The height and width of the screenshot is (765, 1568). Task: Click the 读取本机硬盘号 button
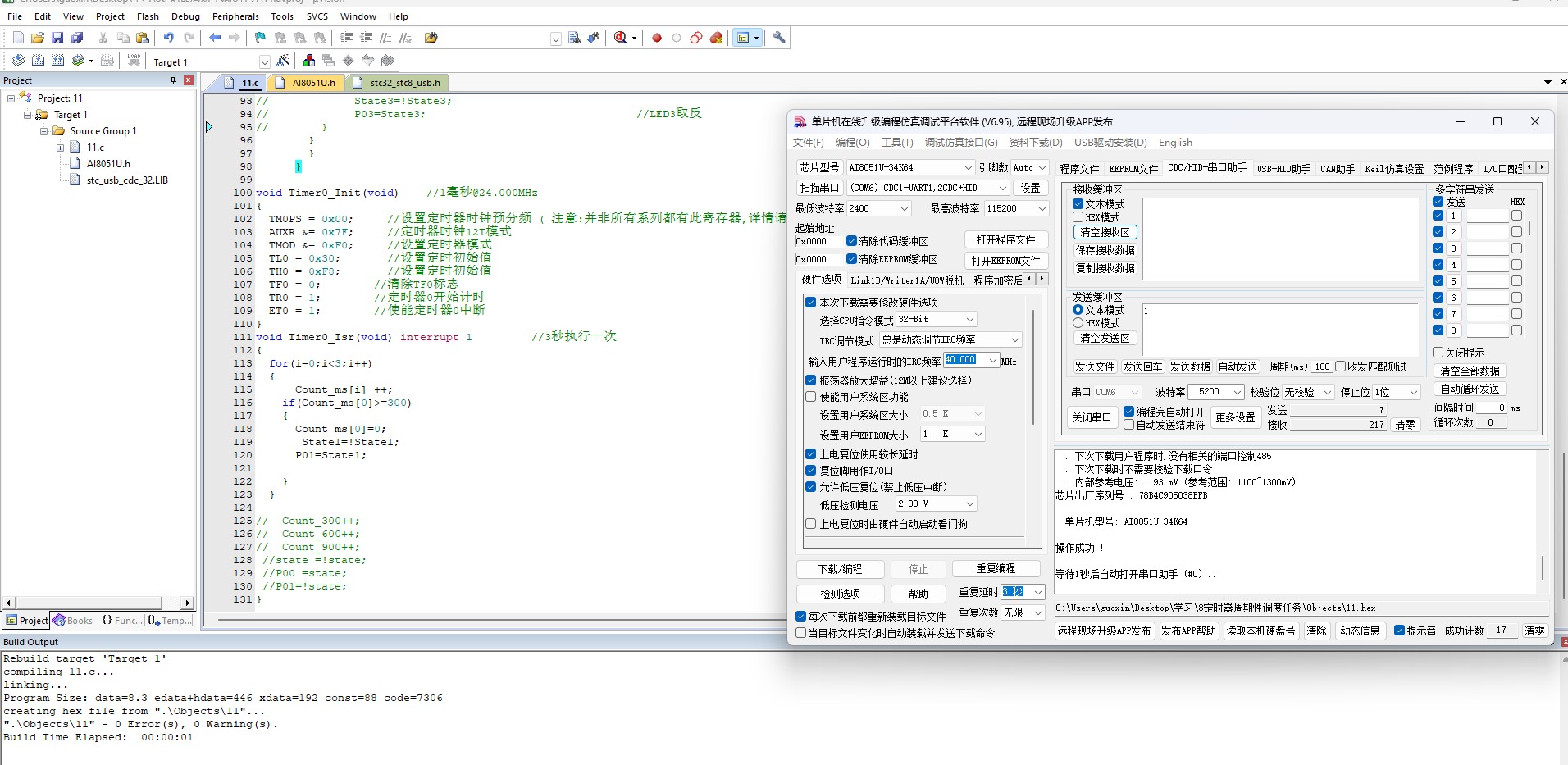[1260, 631]
